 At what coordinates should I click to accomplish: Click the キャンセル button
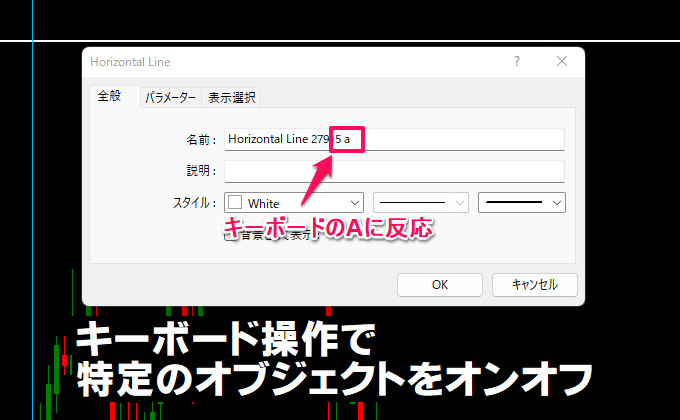(x=534, y=285)
